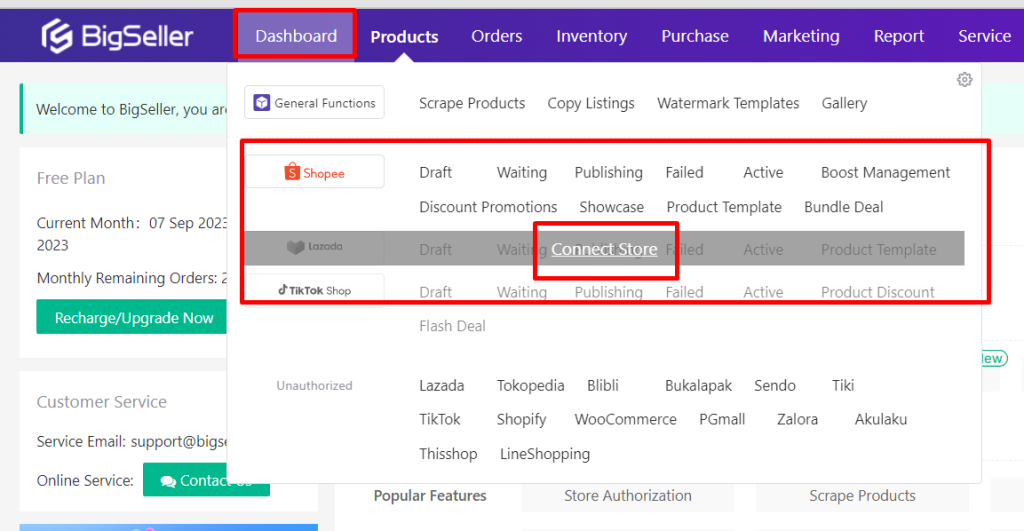
Task: Open Bundle Deal
Action: tap(844, 207)
